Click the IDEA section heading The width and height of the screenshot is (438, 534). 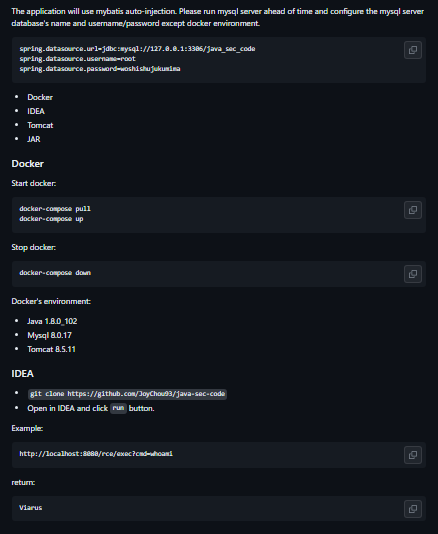[x=22, y=374]
